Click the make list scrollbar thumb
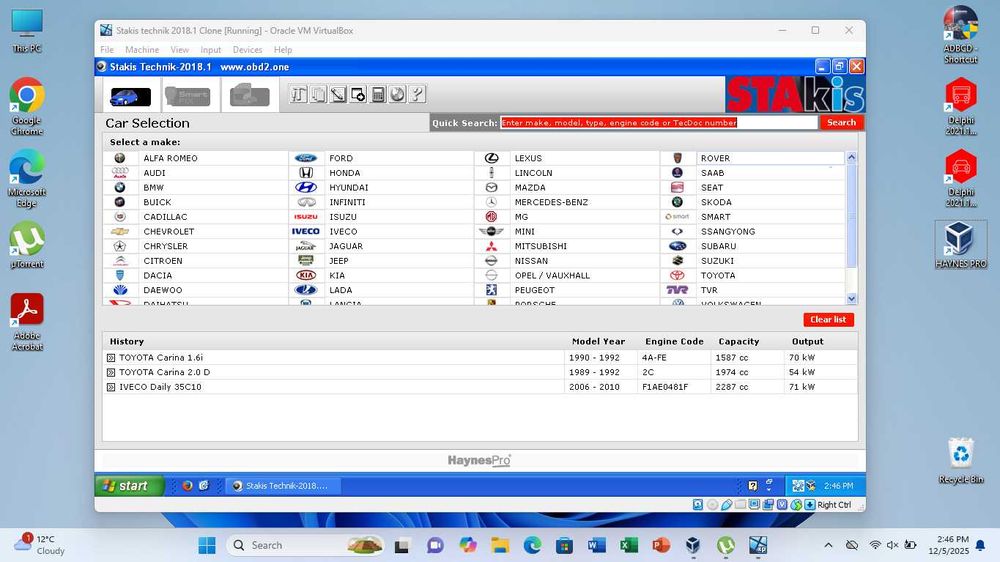This screenshot has width=1000, height=562. pyautogui.click(x=851, y=216)
